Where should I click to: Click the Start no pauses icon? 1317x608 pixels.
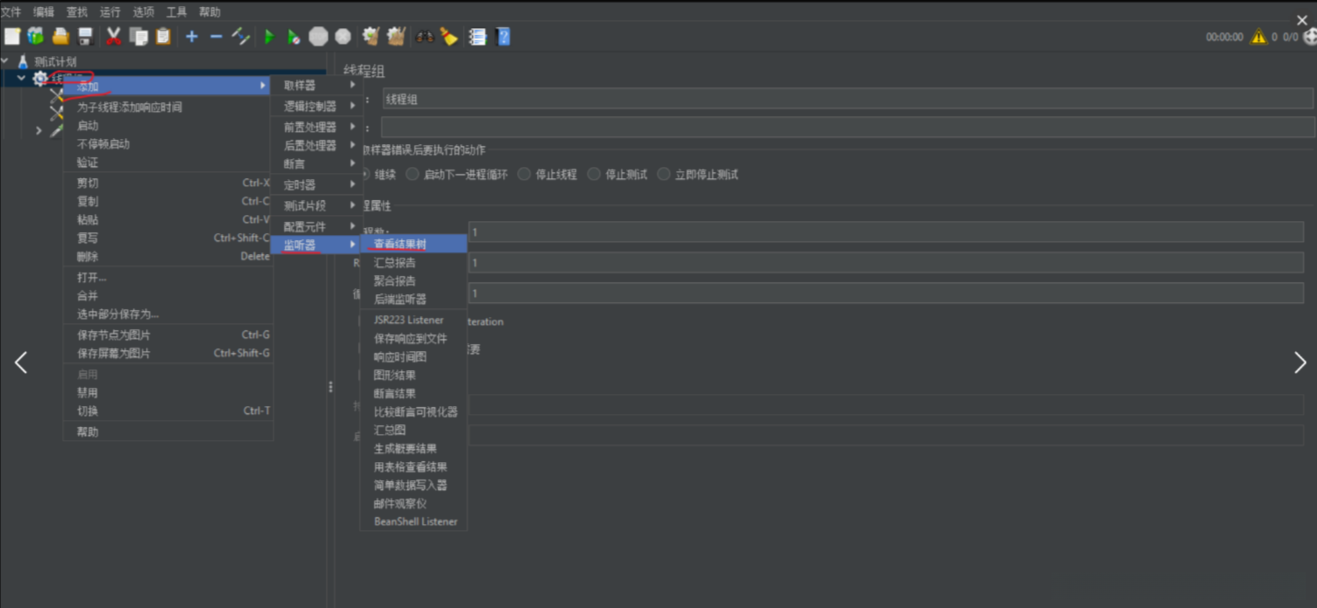[x=294, y=36]
